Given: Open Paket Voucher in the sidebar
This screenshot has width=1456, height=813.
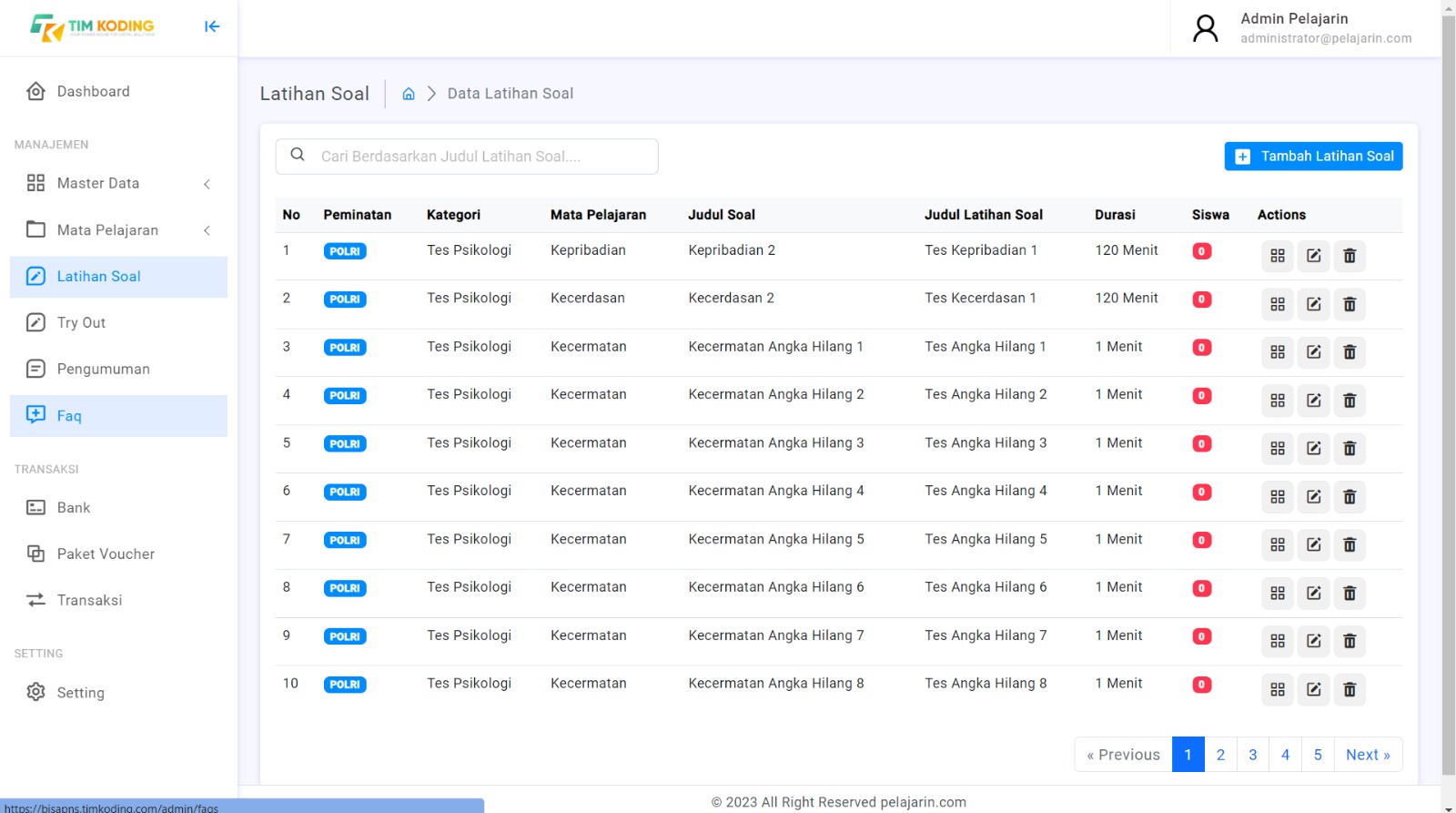Looking at the screenshot, I should pos(118,554).
